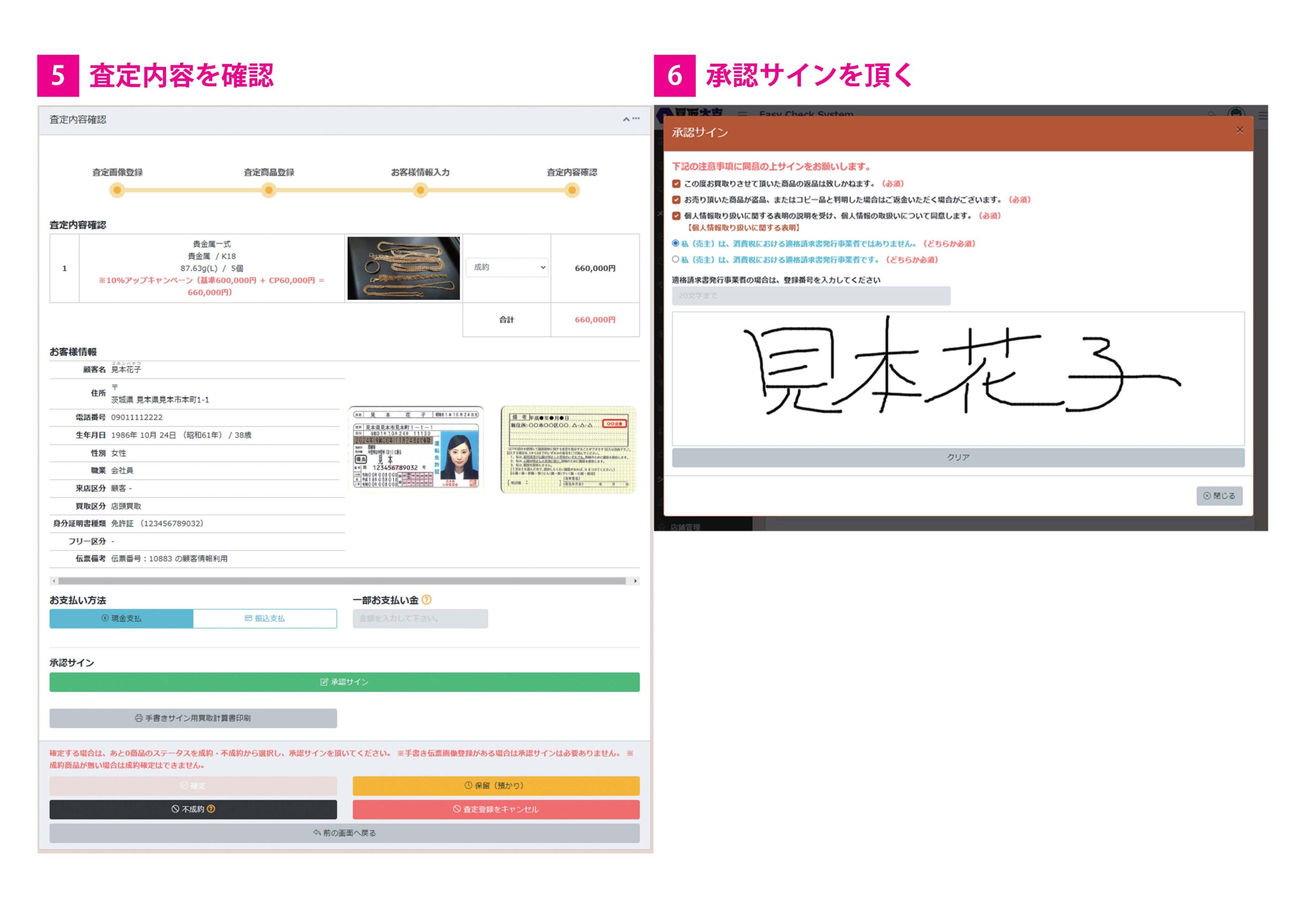Open more options ellipsis in 査定内容確認 header

(x=636, y=118)
